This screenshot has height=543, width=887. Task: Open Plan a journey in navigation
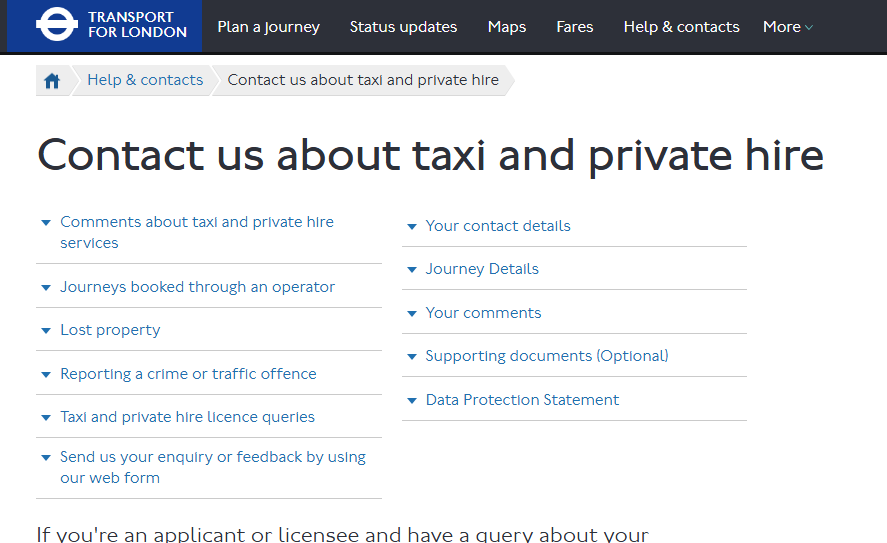(269, 27)
